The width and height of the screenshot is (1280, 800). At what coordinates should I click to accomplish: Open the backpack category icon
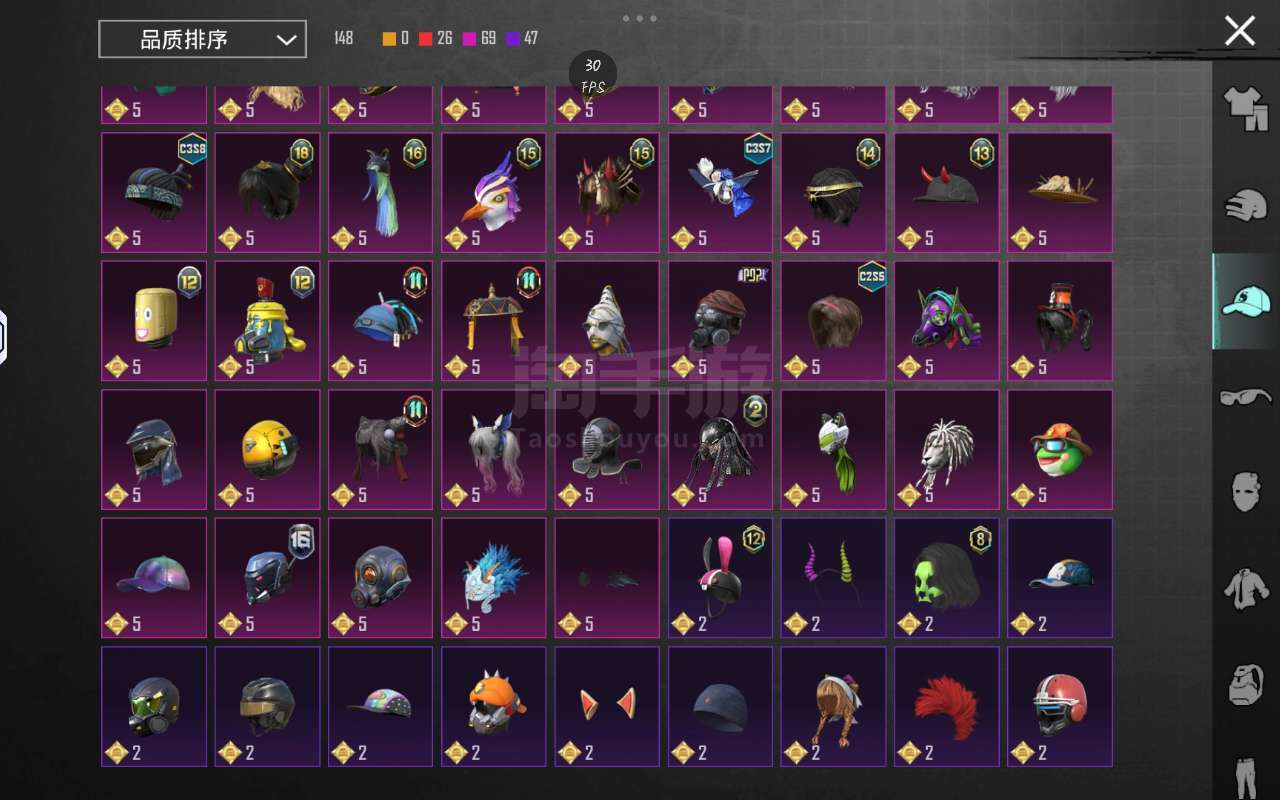click(x=1246, y=683)
